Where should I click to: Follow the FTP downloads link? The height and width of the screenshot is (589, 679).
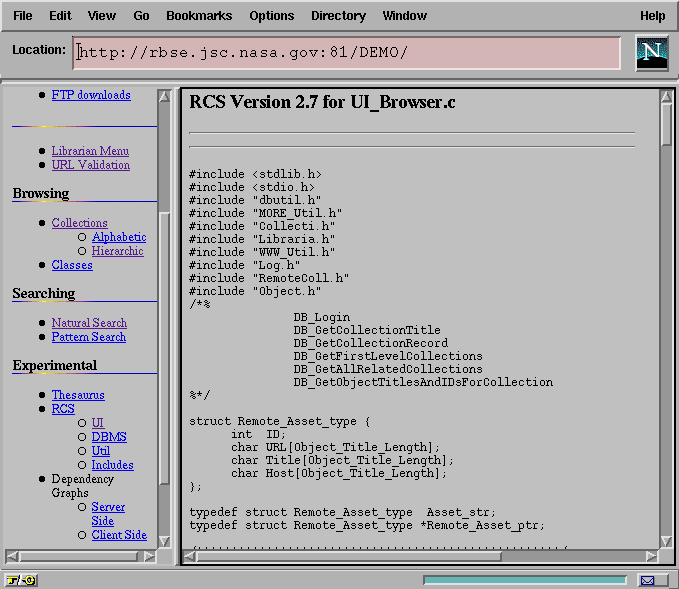pyautogui.click(x=91, y=95)
